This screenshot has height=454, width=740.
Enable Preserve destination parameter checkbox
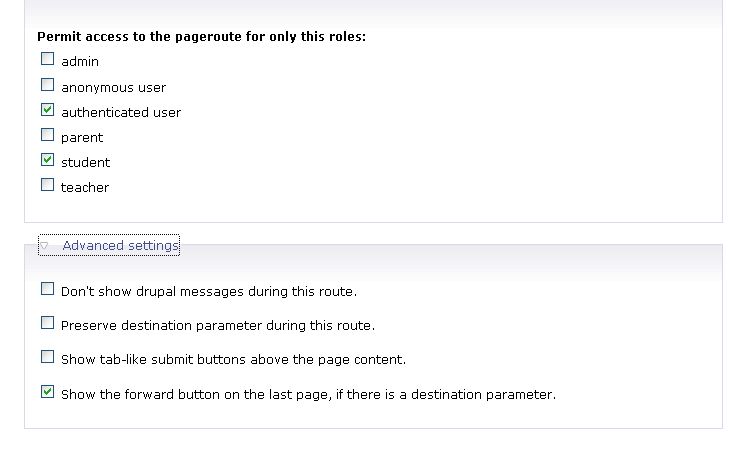[47, 323]
